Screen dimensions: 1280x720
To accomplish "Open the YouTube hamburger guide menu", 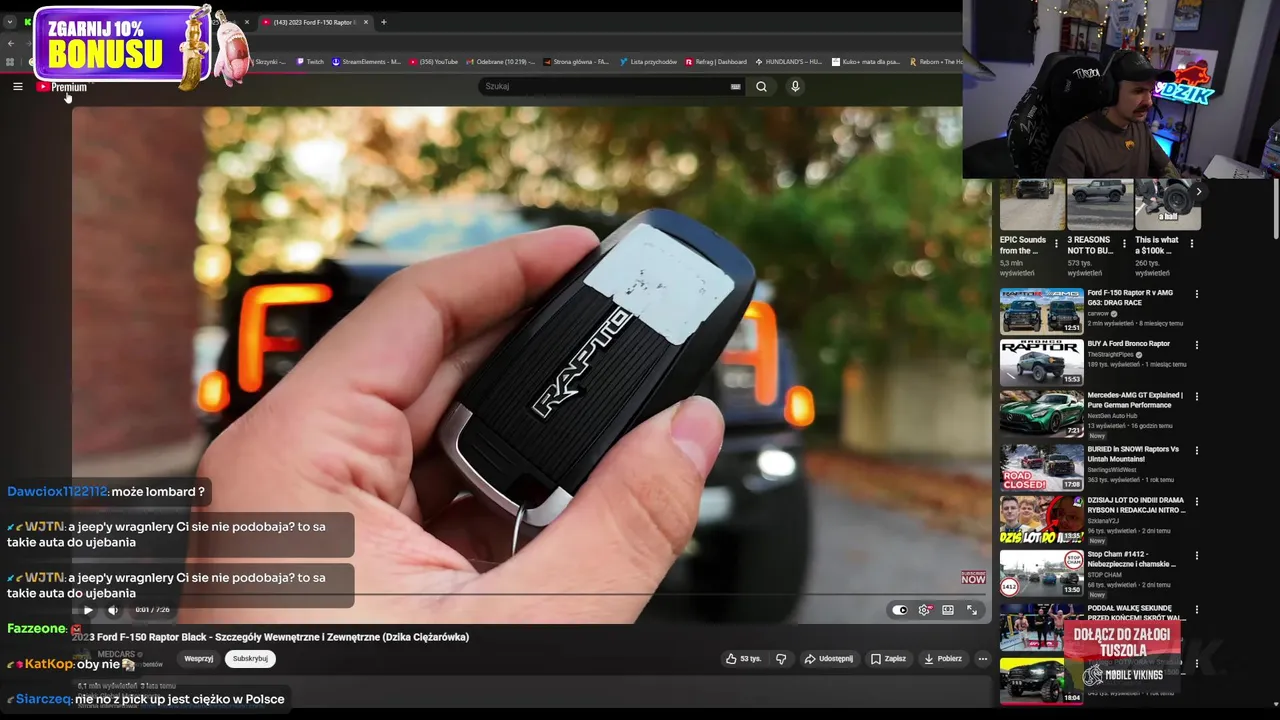I will [18, 87].
